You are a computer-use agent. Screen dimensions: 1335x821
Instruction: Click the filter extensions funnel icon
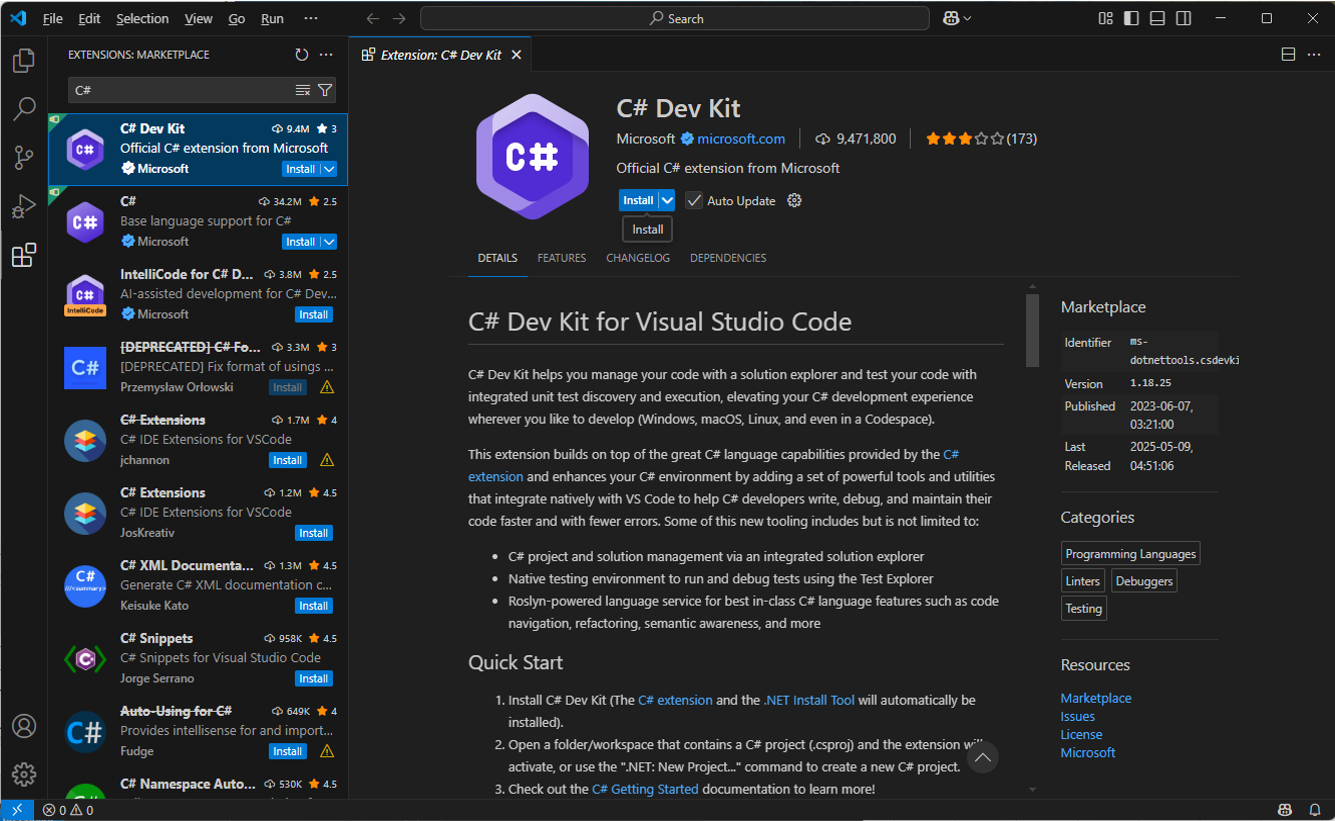[x=325, y=90]
